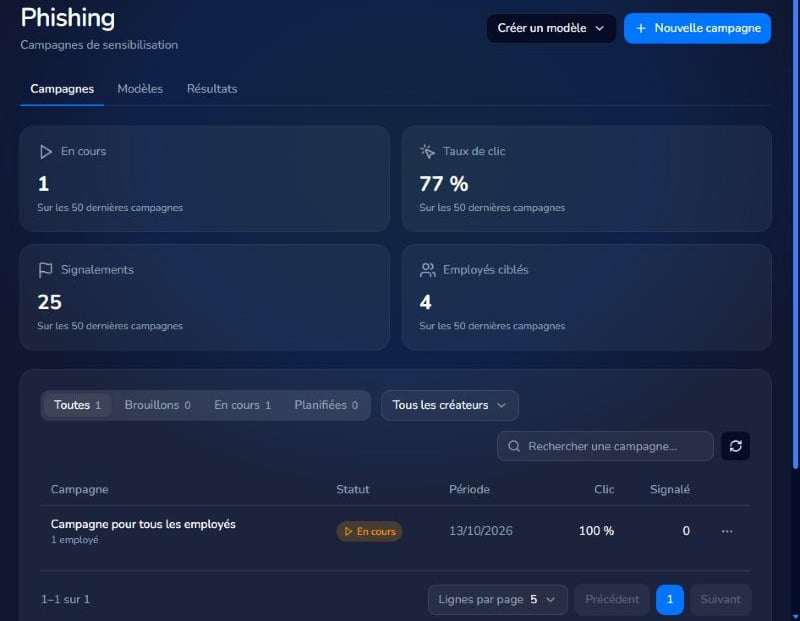Expand the Tous les créateurs filter

coord(449,405)
